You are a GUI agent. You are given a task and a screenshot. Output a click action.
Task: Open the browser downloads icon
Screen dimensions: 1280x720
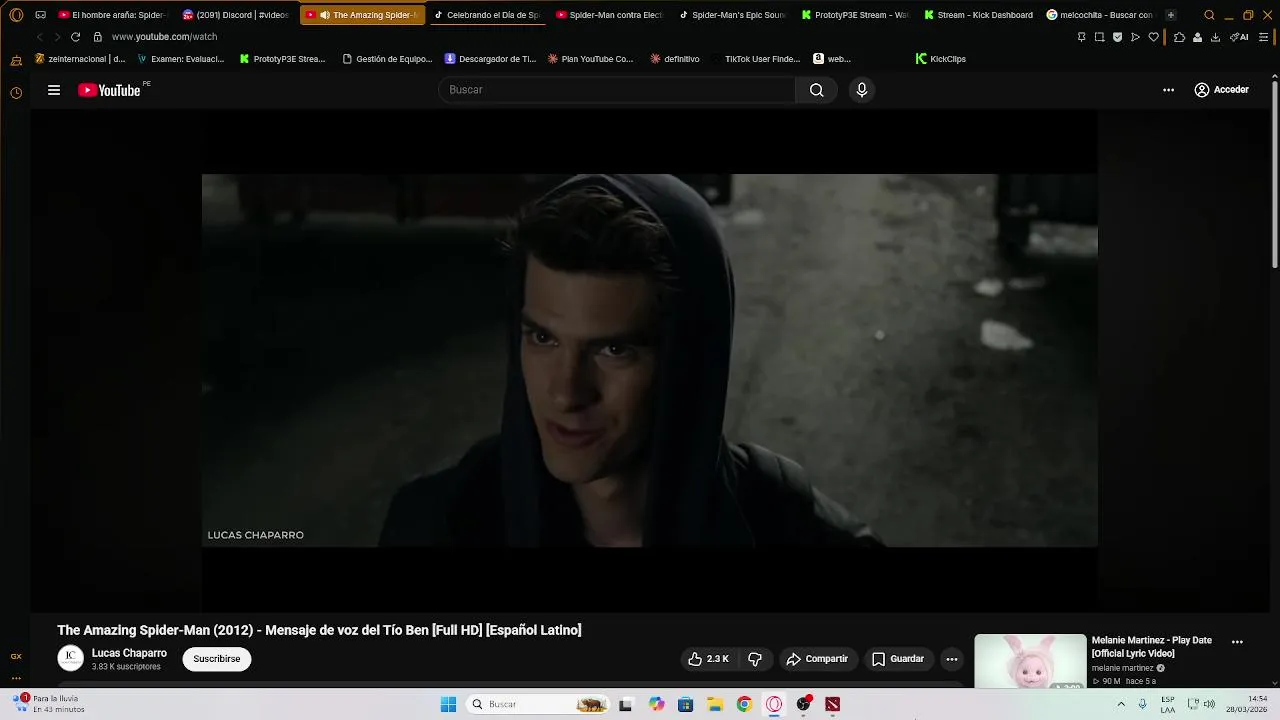tap(1215, 37)
